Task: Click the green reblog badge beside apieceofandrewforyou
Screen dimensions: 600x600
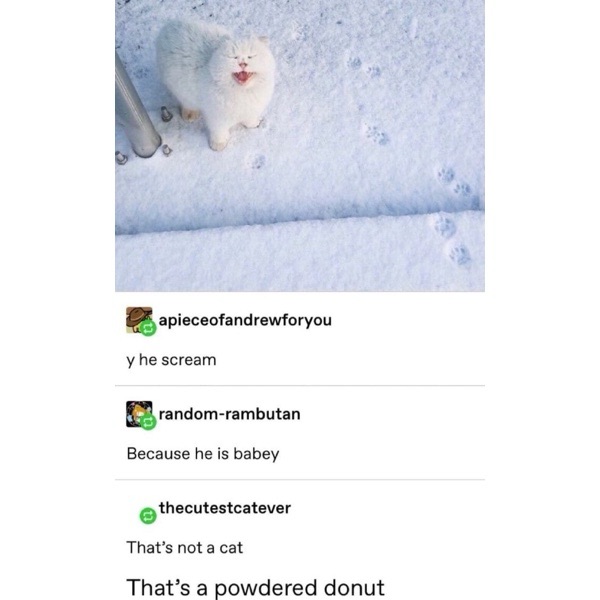Action: [148, 328]
